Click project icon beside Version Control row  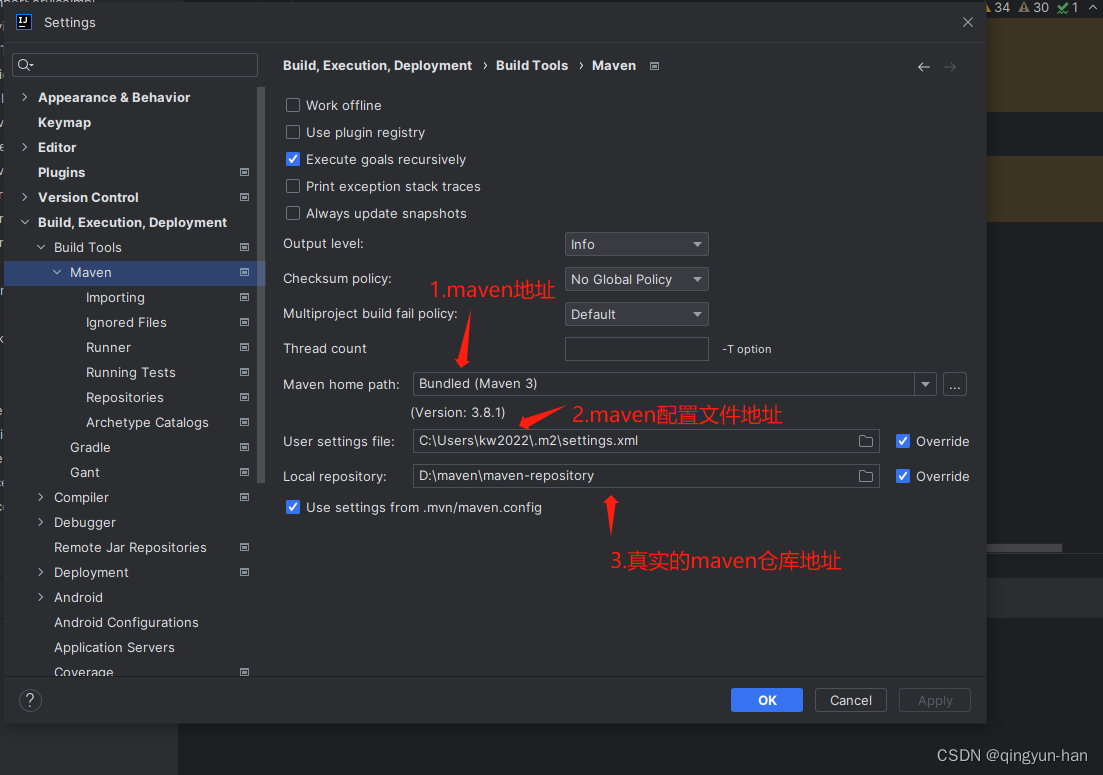click(244, 197)
